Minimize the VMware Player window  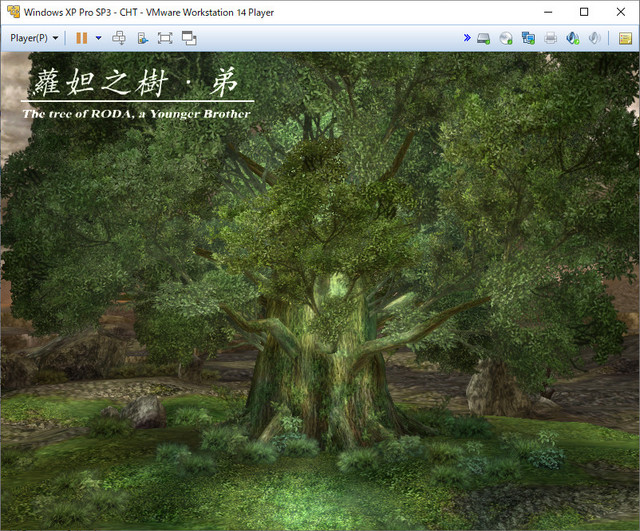[548, 12]
